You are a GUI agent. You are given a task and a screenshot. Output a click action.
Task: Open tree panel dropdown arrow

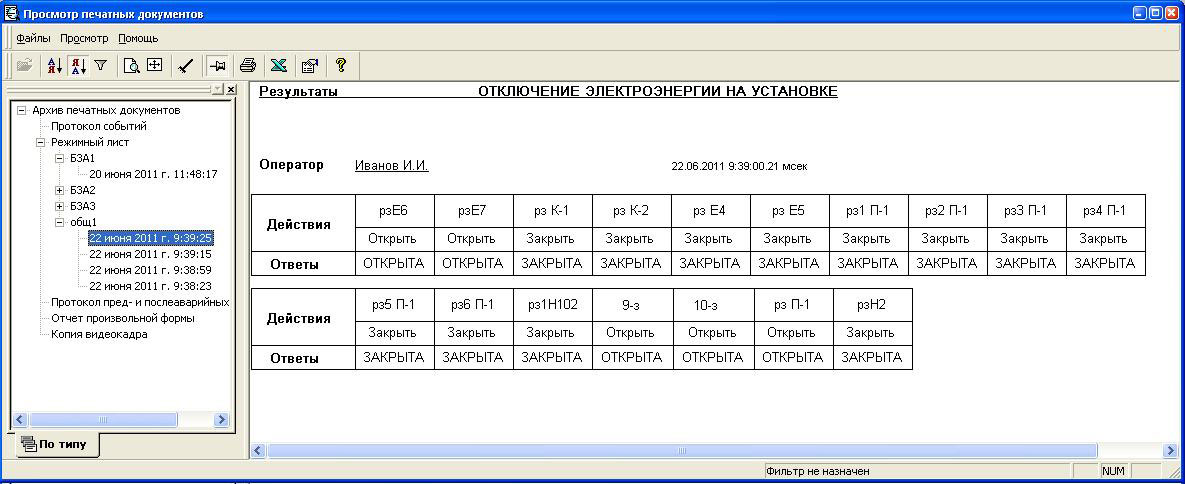click(218, 89)
